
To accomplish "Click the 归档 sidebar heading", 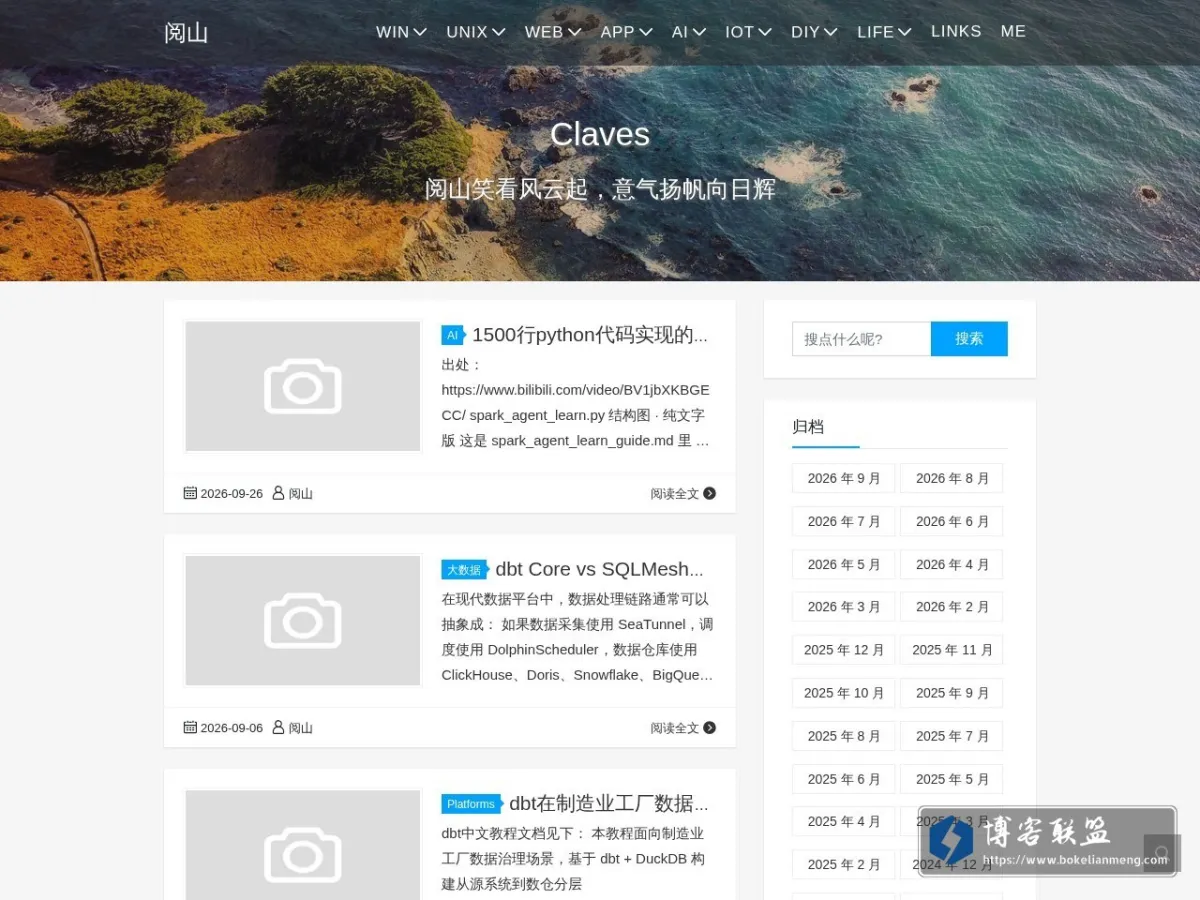I will [x=808, y=427].
